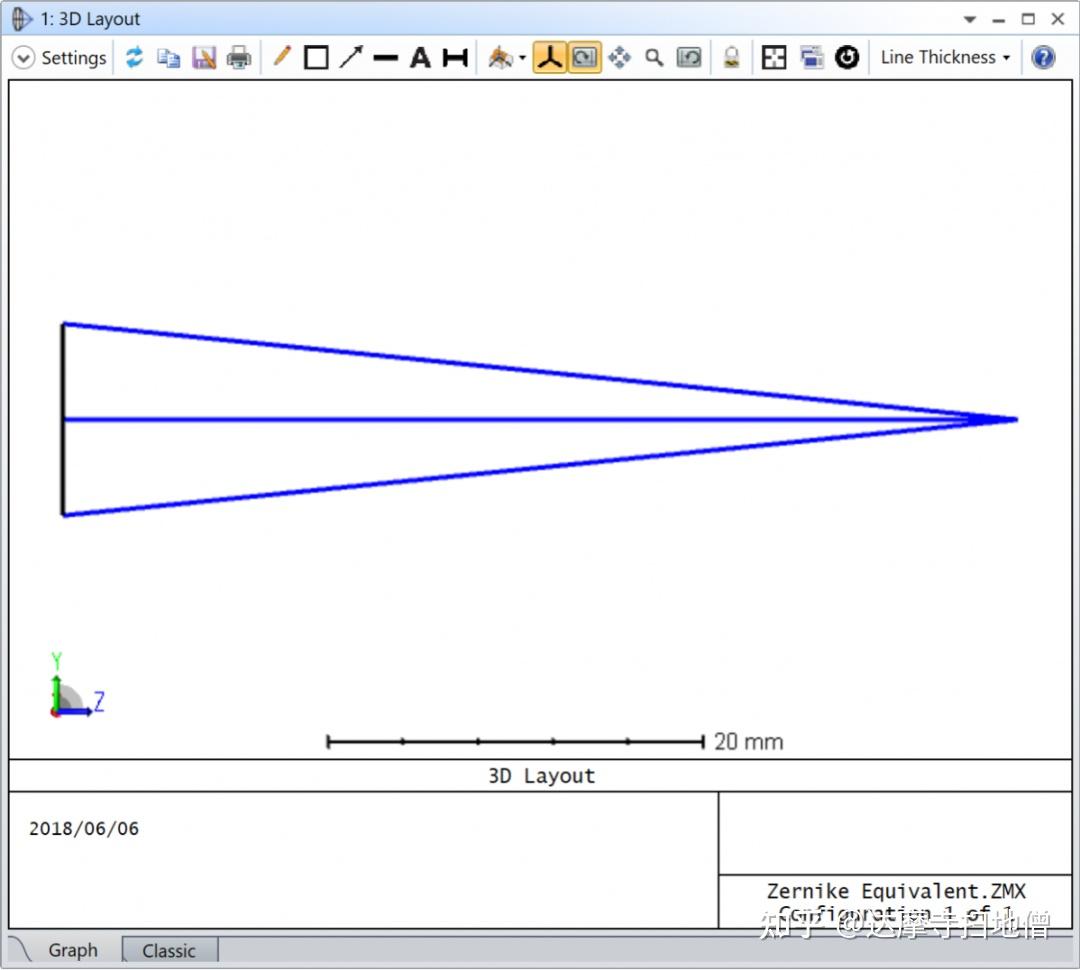Save the layout as an image
1080x970 pixels.
coord(204,57)
